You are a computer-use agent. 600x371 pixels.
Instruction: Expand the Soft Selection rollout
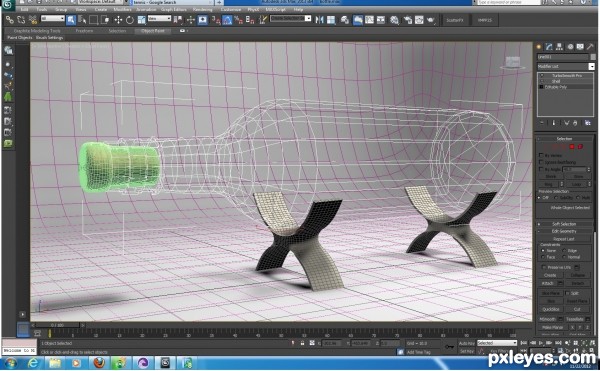pyautogui.click(x=564, y=224)
